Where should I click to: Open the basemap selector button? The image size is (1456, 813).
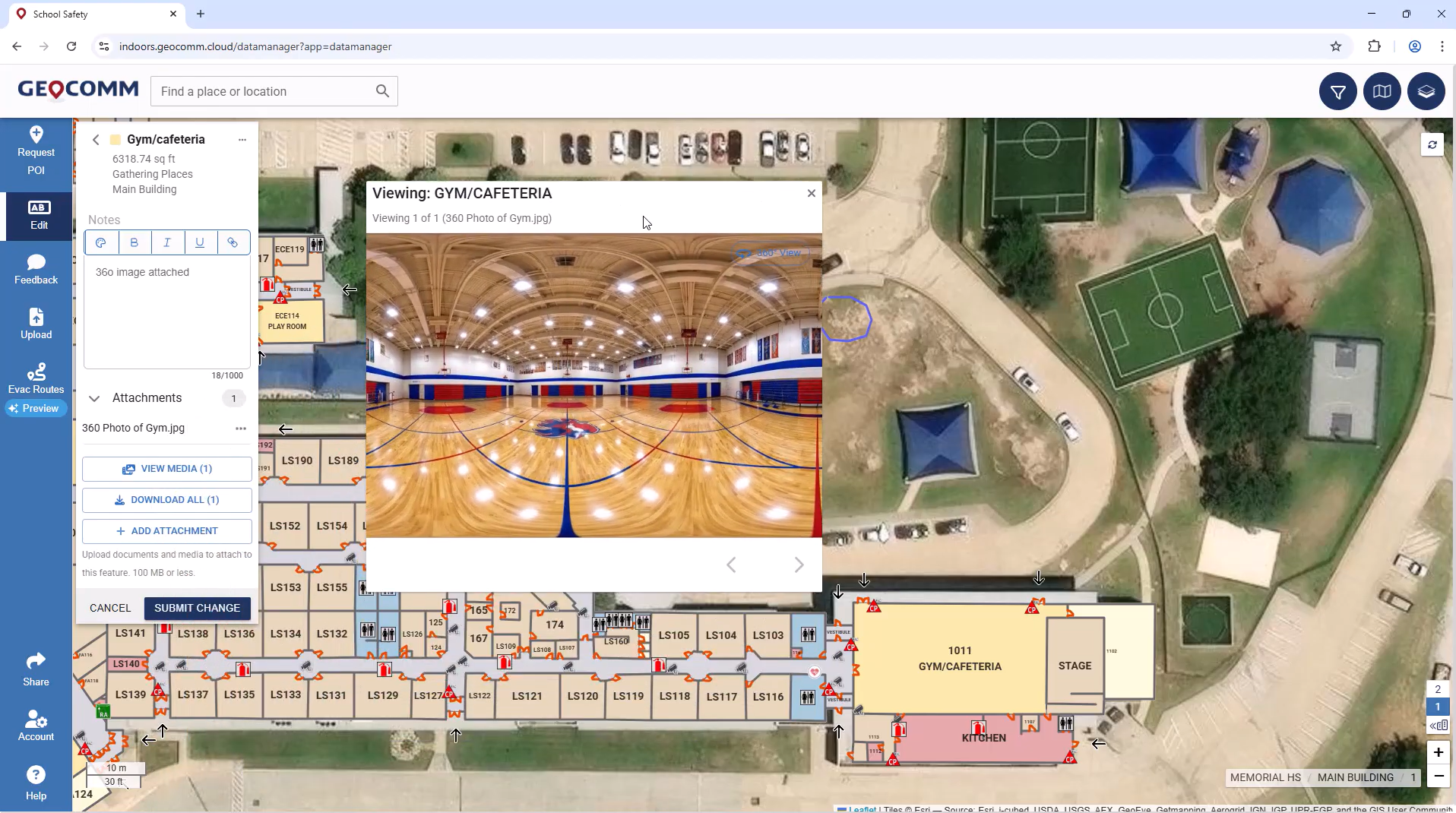pyautogui.click(x=1382, y=91)
